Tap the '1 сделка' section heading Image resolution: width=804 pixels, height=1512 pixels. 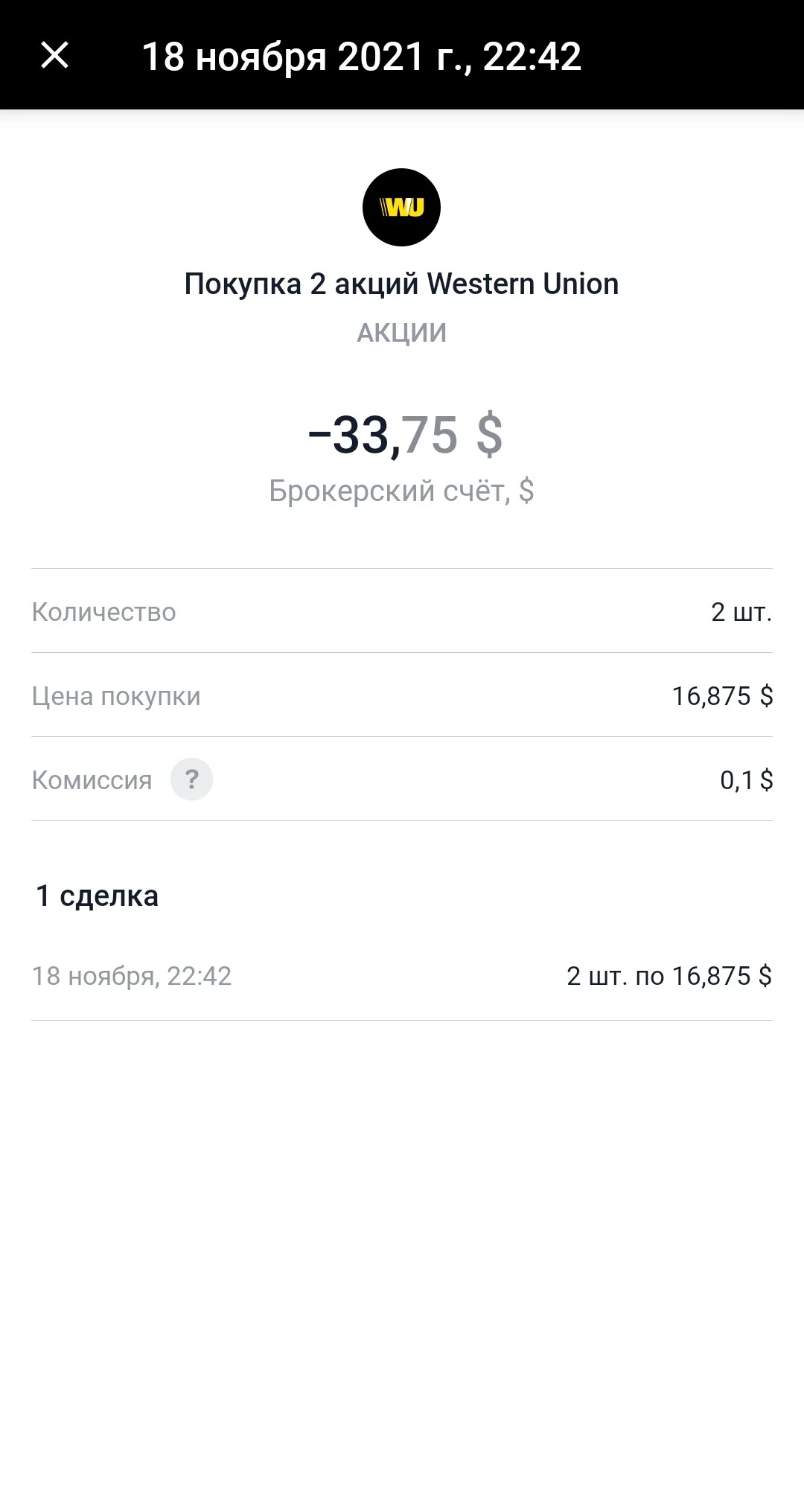[x=97, y=896]
